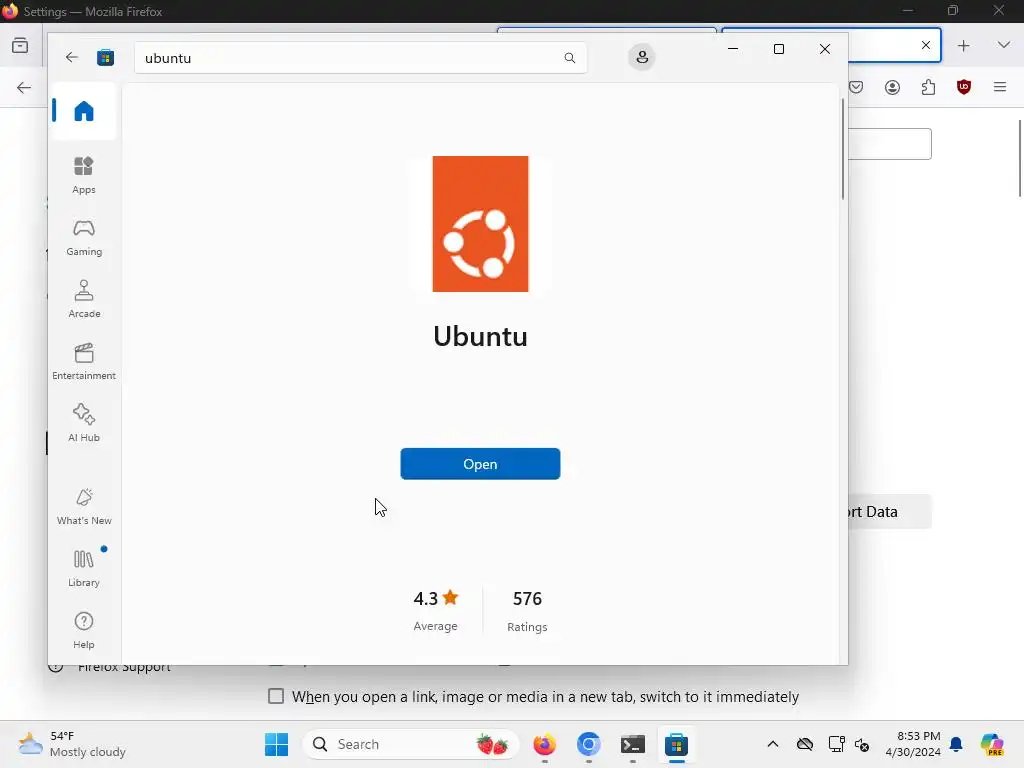The width and height of the screenshot is (1024, 768).
Task: Click Firefox back navigation arrow
Action: [x=24, y=87]
